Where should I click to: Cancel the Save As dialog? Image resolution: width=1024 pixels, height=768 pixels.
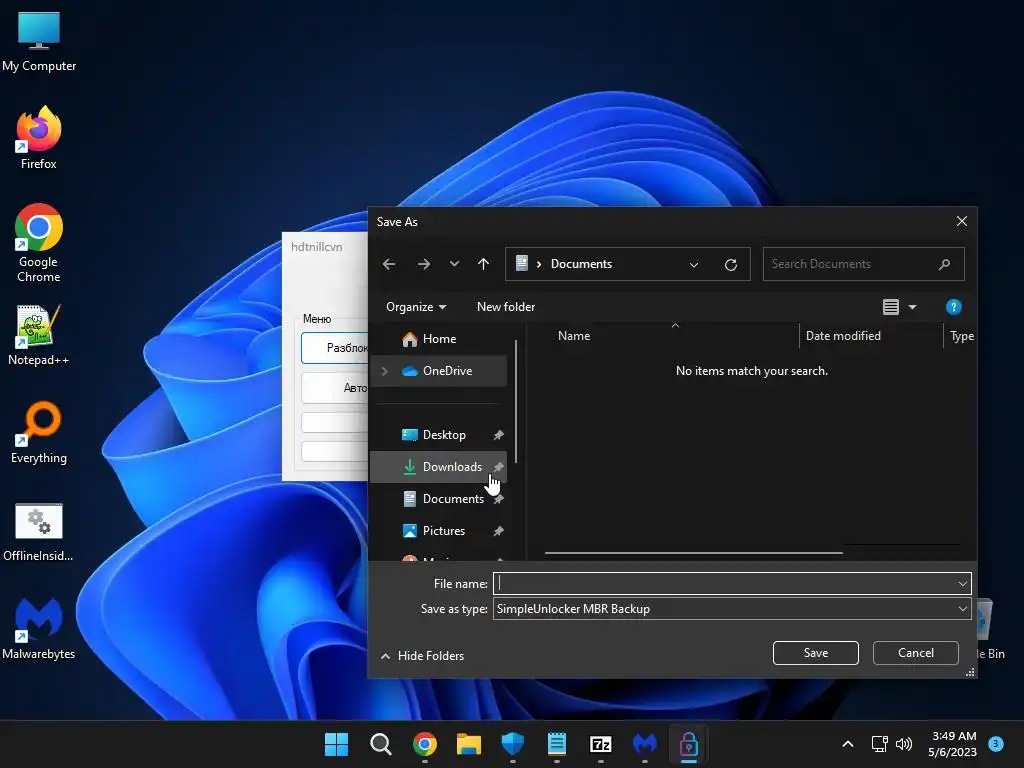point(916,653)
